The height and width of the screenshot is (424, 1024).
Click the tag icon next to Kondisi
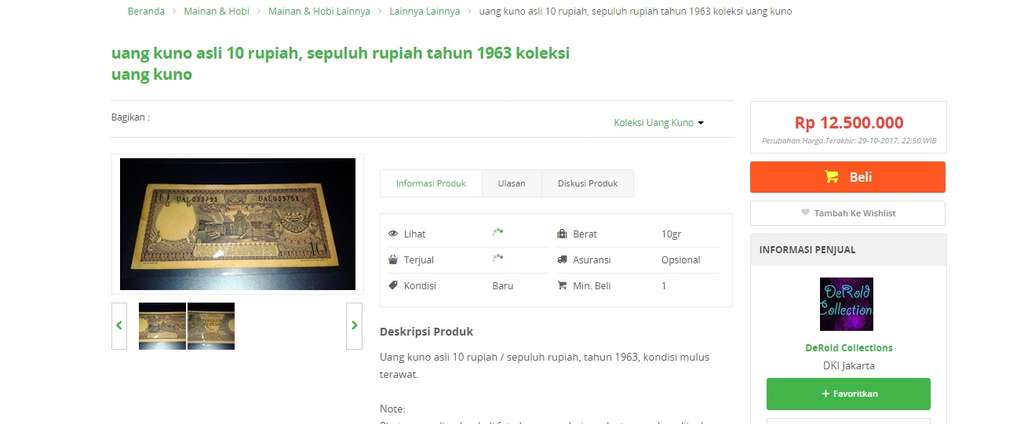(x=393, y=285)
